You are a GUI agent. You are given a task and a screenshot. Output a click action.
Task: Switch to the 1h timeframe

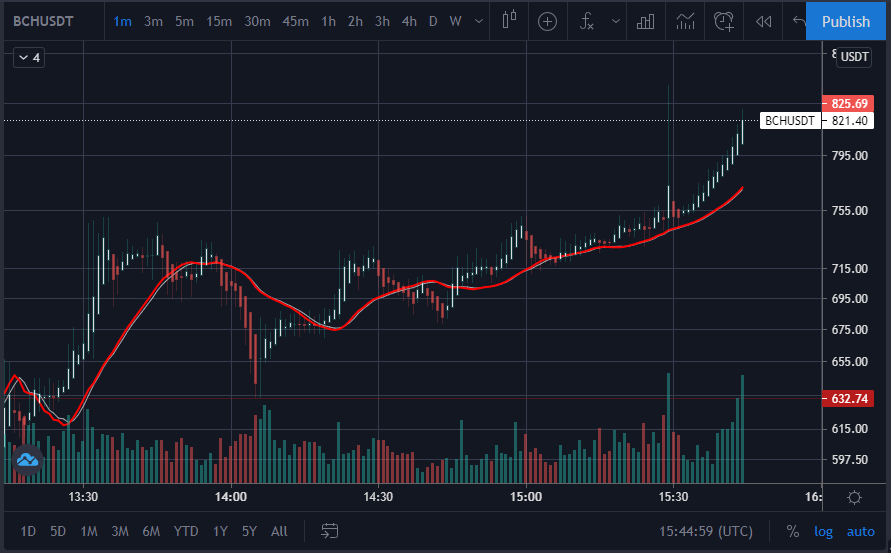coord(328,22)
